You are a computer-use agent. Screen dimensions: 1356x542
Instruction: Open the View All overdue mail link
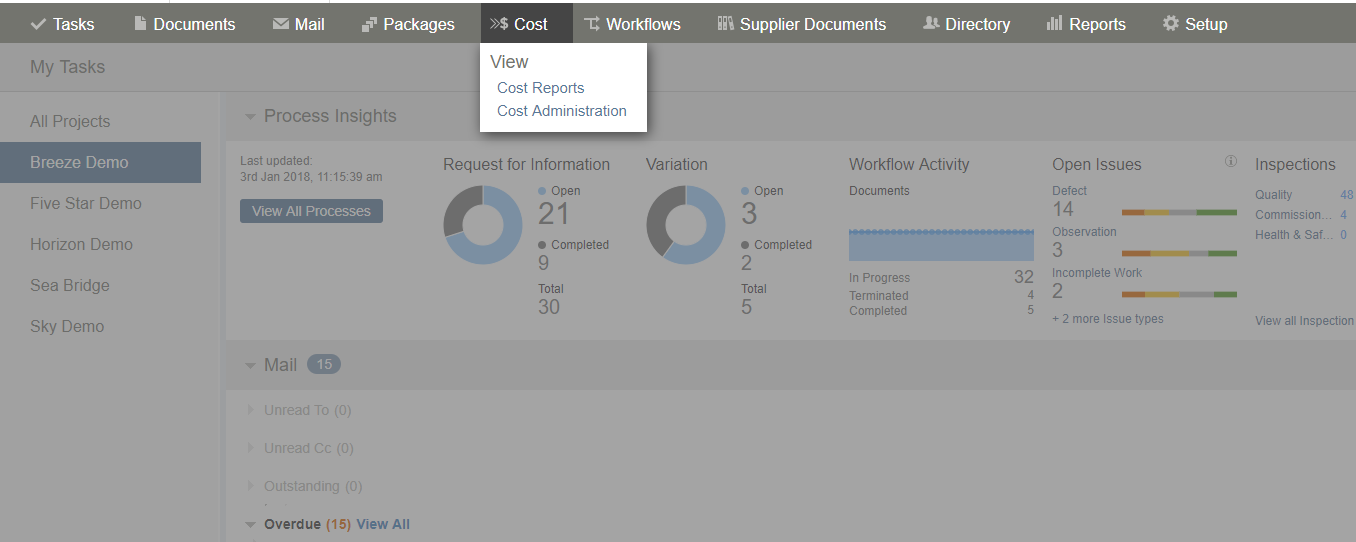[x=383, y=524]
